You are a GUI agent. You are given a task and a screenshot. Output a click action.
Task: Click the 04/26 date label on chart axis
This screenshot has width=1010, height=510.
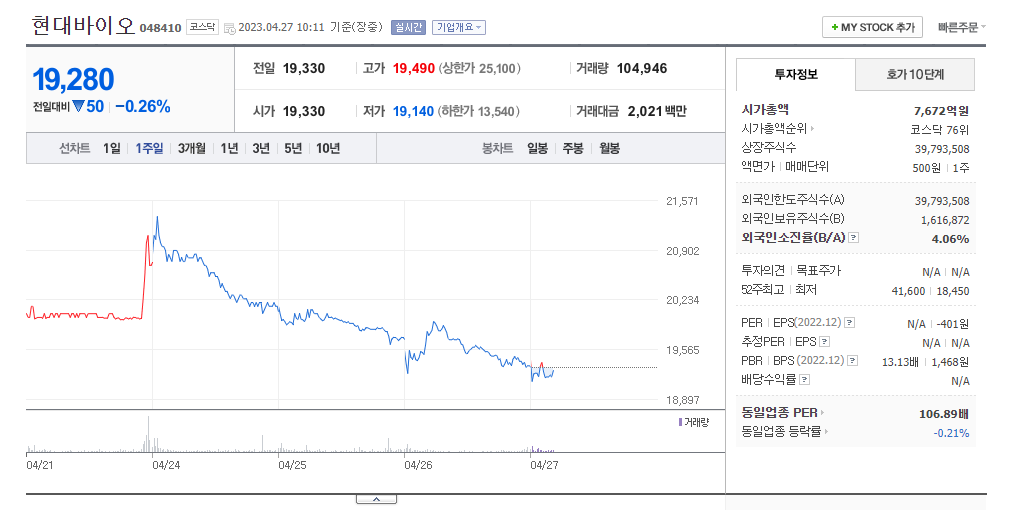(x=418, y=465)
